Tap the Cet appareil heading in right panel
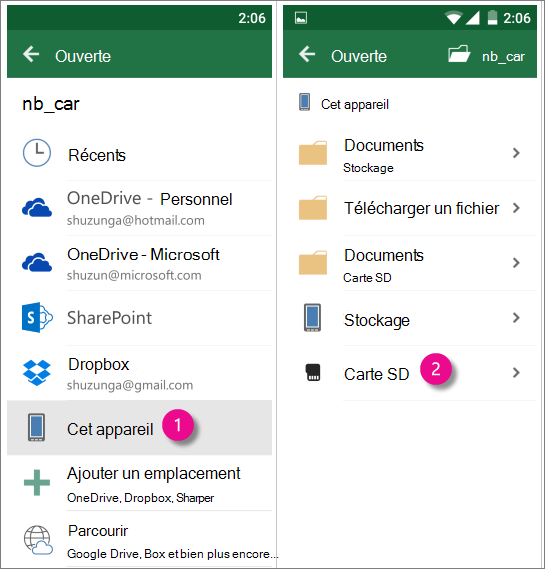 click(x=355, y=105)
